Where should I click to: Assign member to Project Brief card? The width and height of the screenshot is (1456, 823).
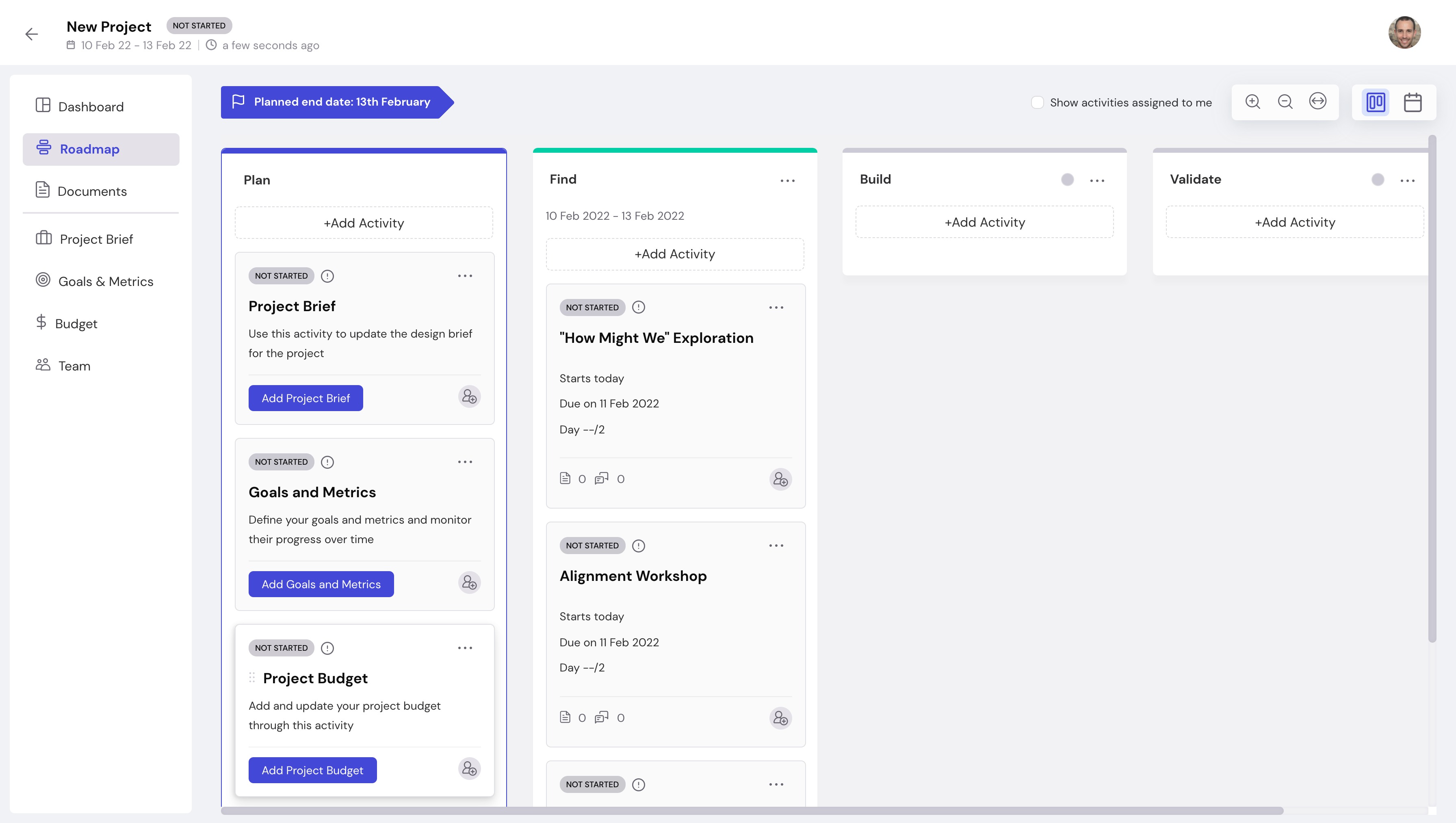point(469,397)
